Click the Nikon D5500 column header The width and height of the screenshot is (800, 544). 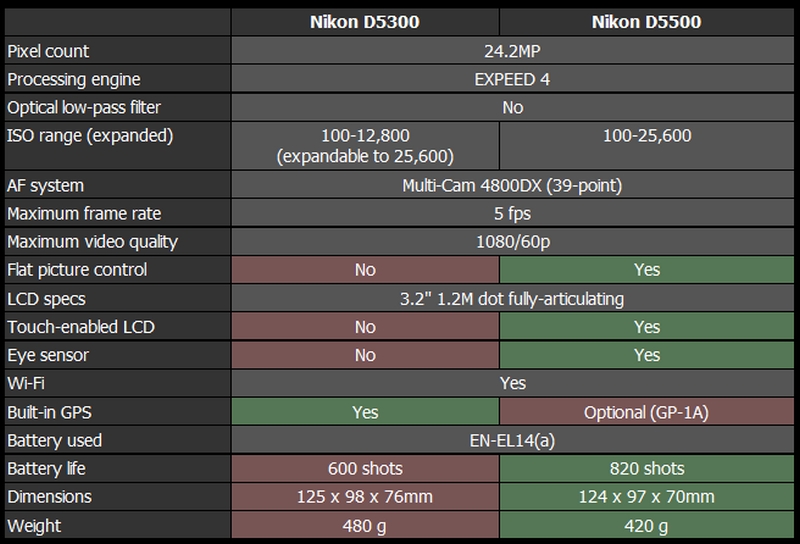[647, 22]
